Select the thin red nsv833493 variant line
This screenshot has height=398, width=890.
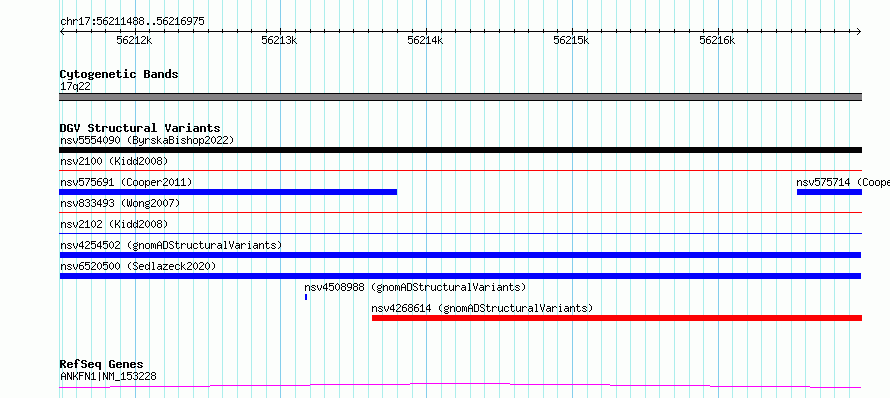click(460, 212)
